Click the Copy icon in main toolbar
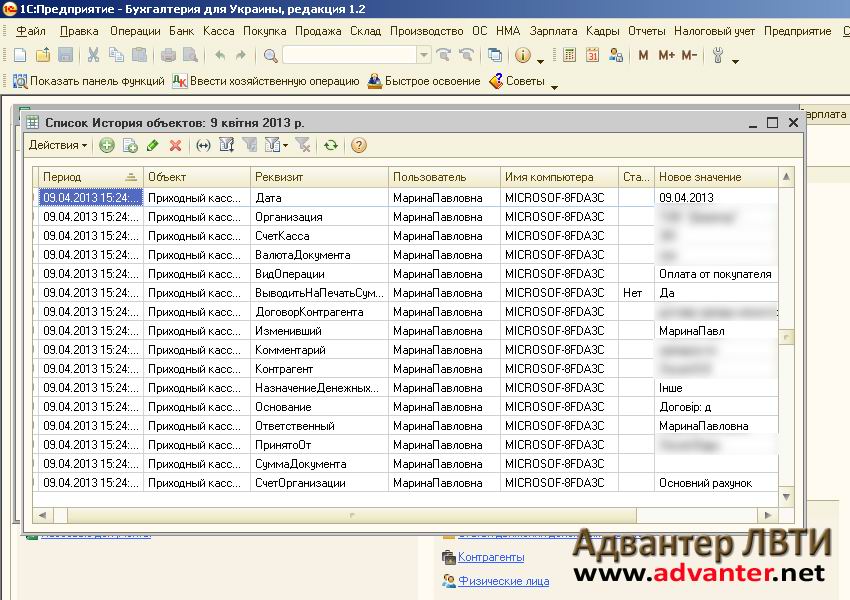 116,55
